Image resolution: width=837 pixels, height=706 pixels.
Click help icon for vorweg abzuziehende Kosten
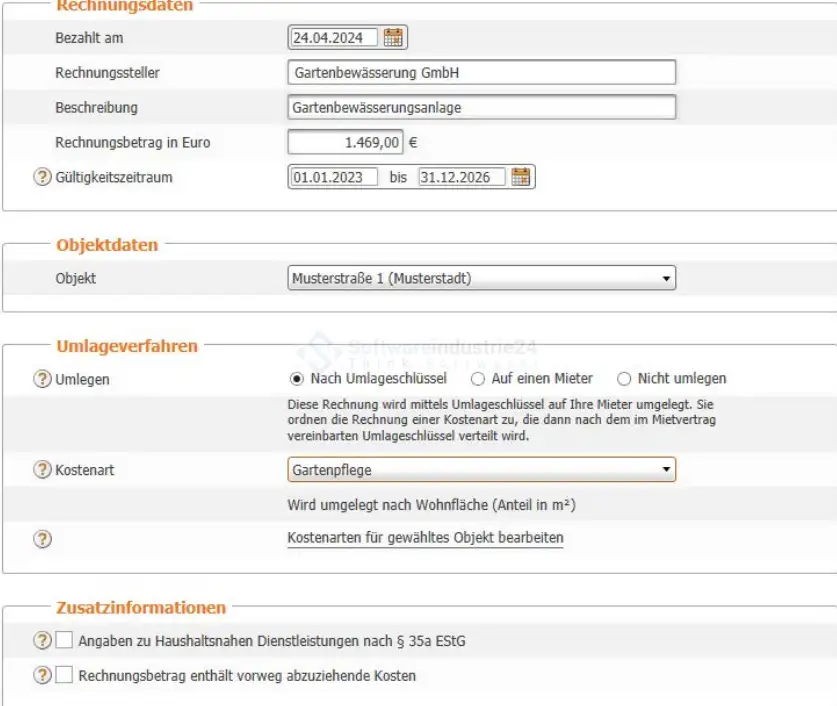pos(42,676)
